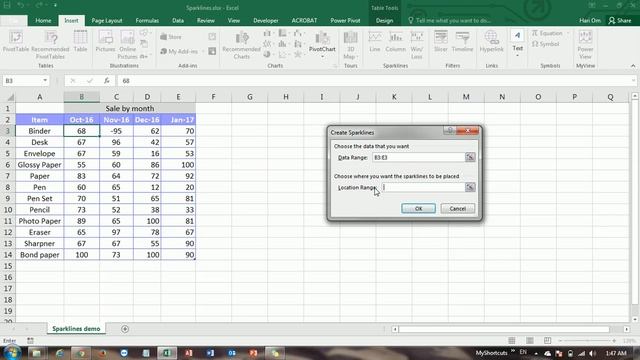Open Charts group dialog launcher
640x360 pixels.
[x=335, y=66]
